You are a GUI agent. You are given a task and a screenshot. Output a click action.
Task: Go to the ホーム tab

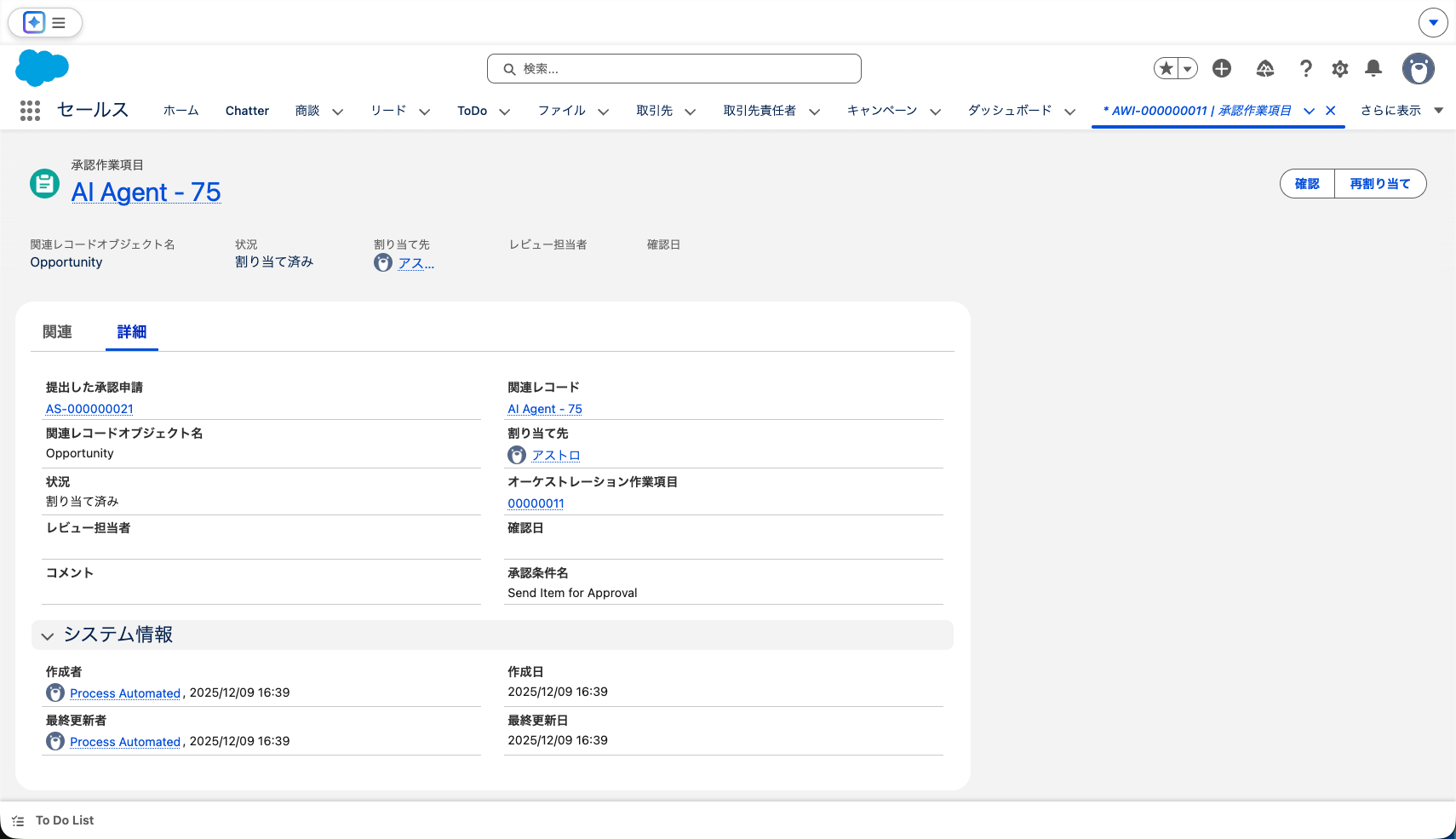point(181,111)
